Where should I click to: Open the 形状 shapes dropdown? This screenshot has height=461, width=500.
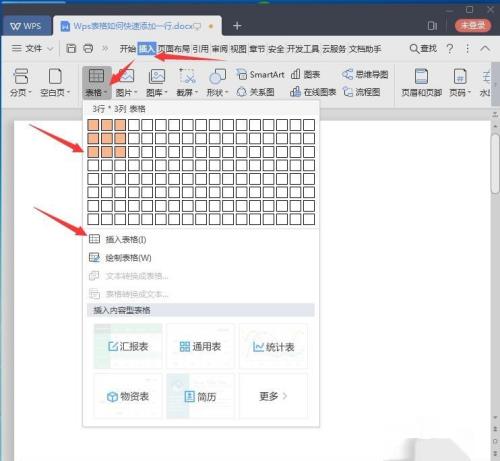coord(217,82)
